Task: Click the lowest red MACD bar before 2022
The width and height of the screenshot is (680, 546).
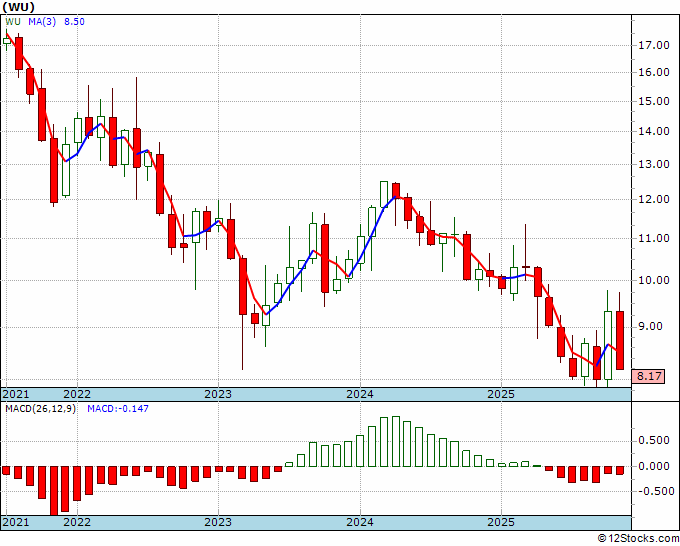Action: coord(54,490)
